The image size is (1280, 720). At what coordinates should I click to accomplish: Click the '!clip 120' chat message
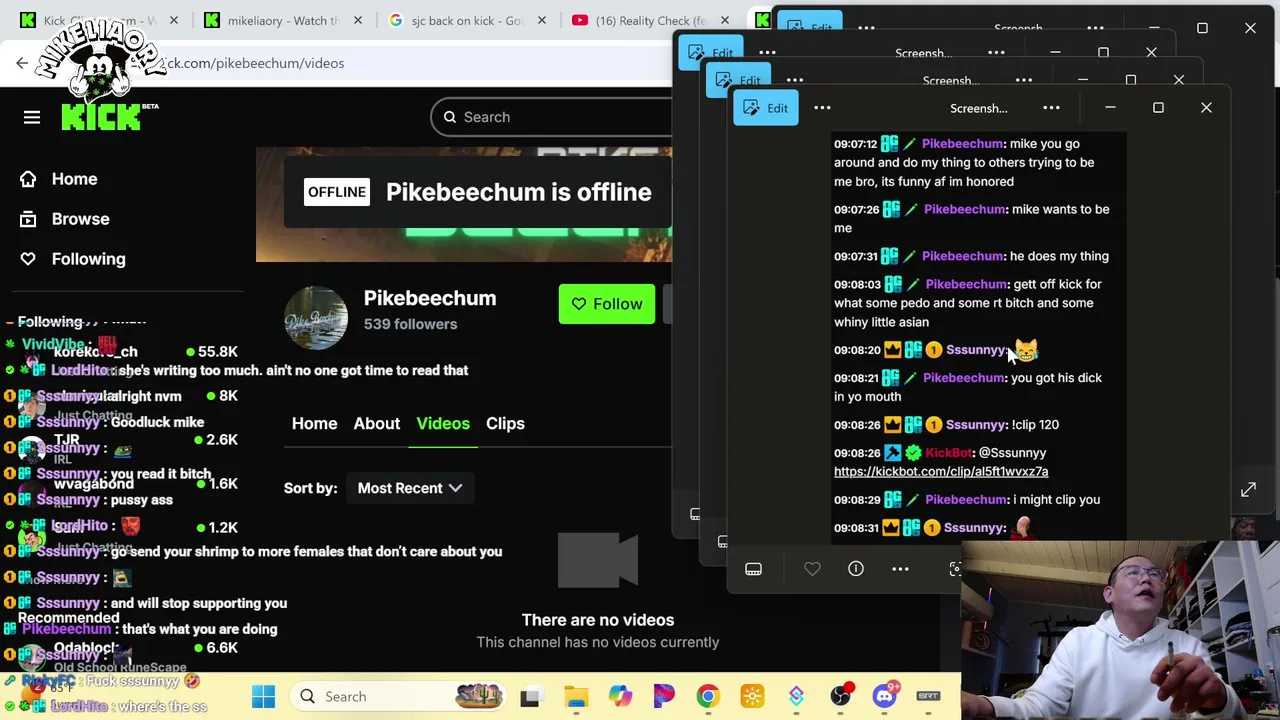pos(1035,425)
